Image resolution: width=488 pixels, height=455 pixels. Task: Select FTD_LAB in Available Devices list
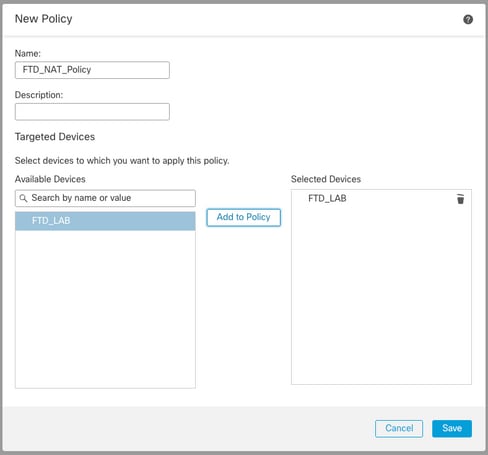105,221
